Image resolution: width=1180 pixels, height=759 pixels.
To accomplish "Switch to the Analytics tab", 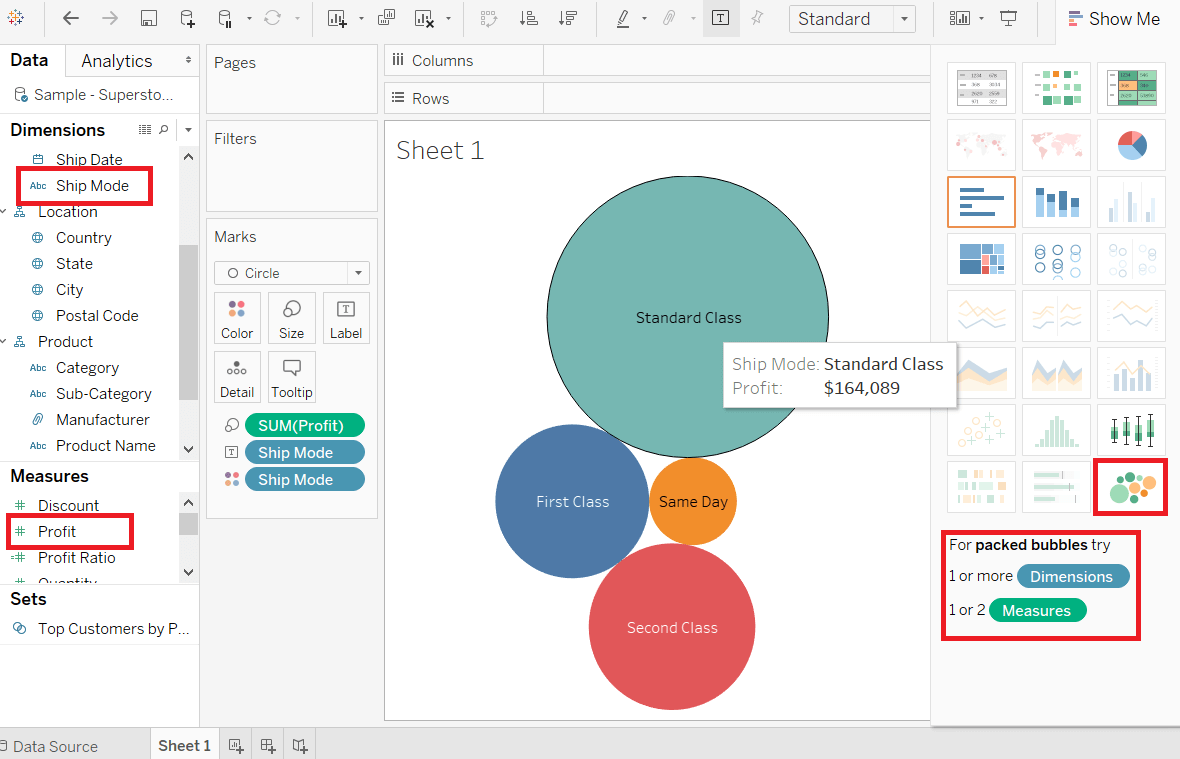I will [117, 61].
